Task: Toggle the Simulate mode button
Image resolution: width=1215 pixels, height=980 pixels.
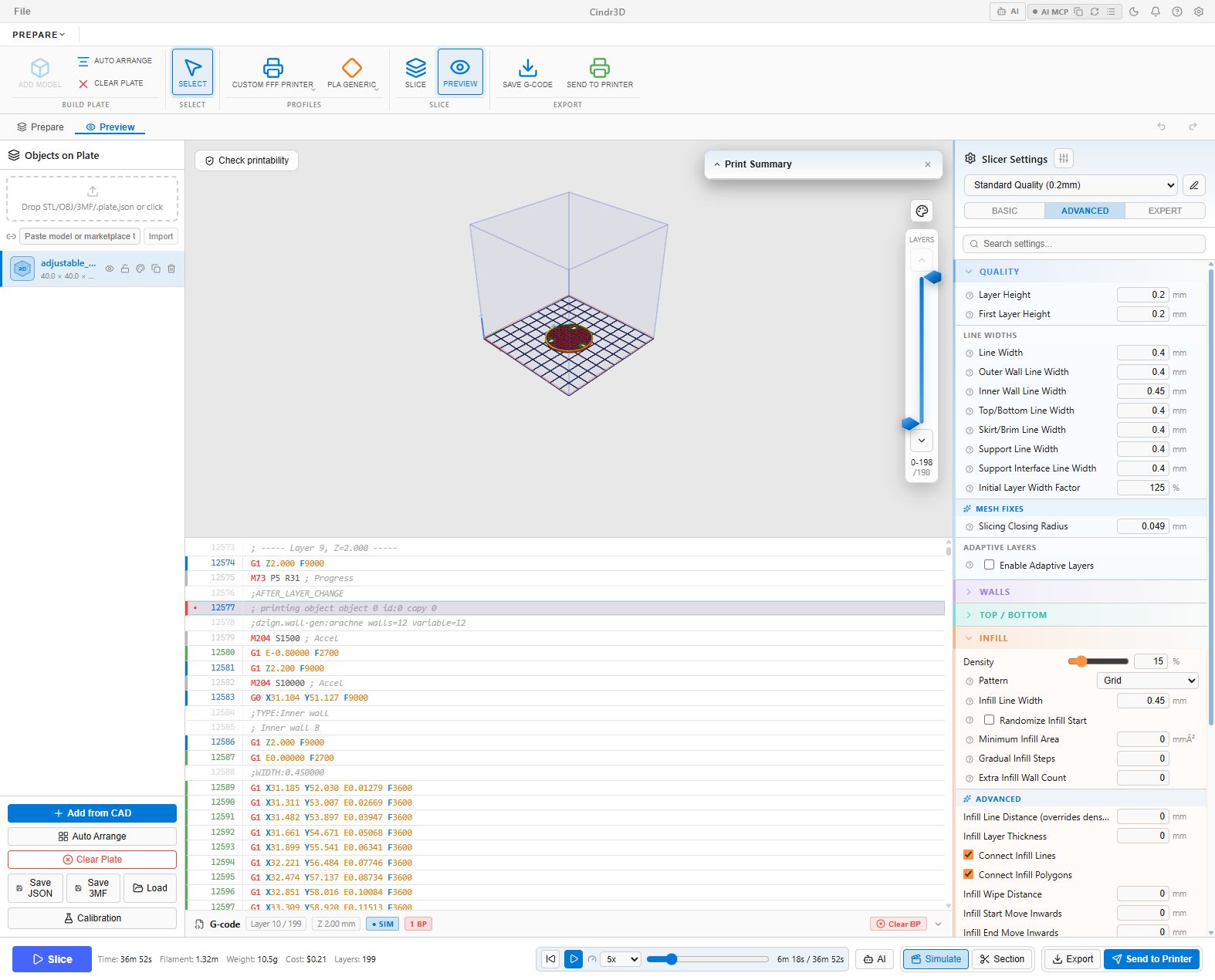Action: click(936, 959)
